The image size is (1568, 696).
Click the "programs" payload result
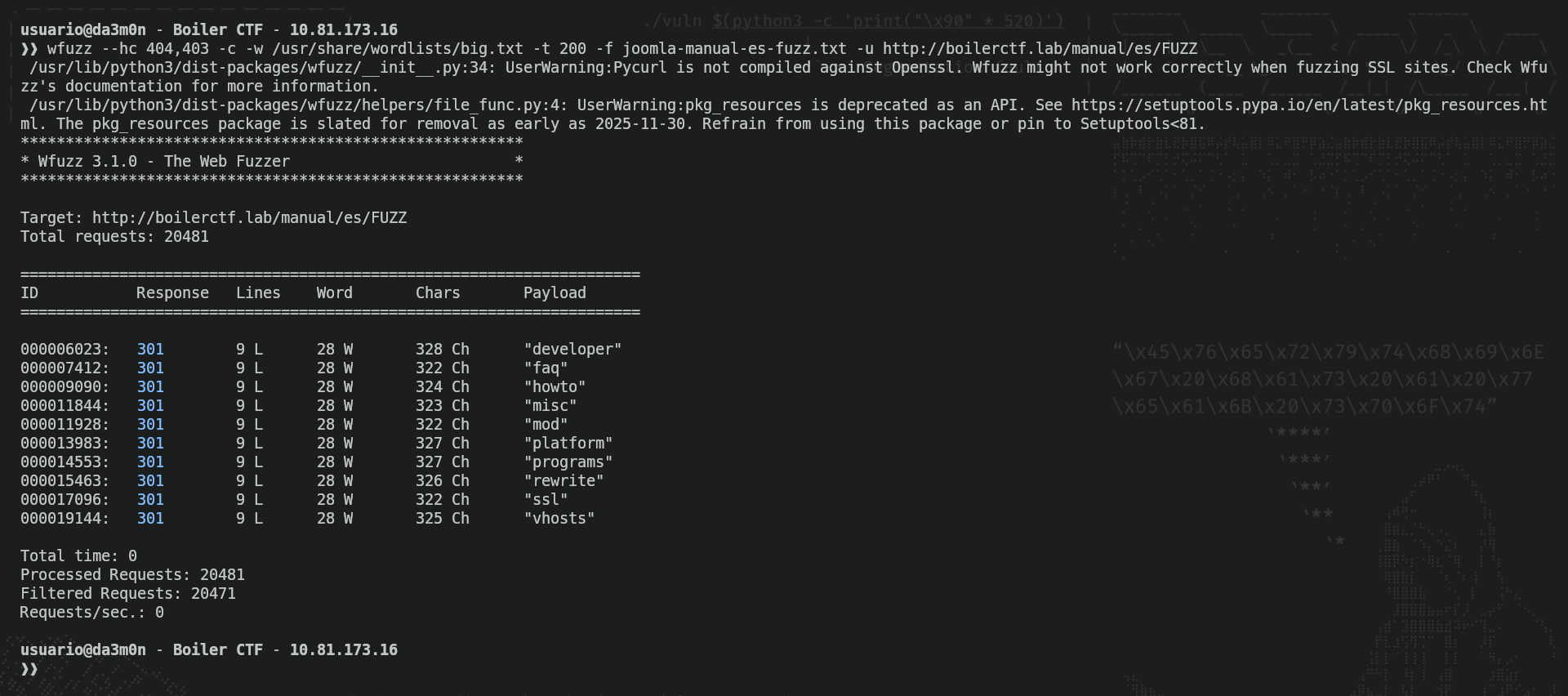point(568,462)
